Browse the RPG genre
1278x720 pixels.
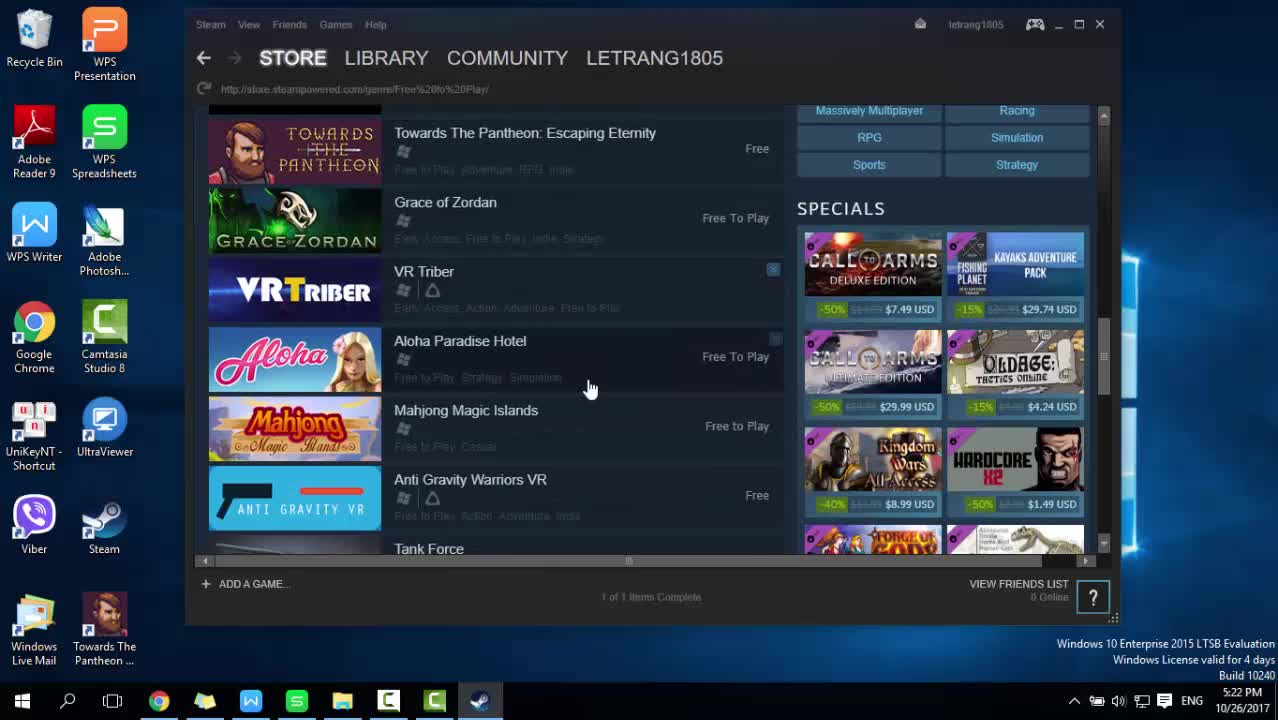coord(869,138)
